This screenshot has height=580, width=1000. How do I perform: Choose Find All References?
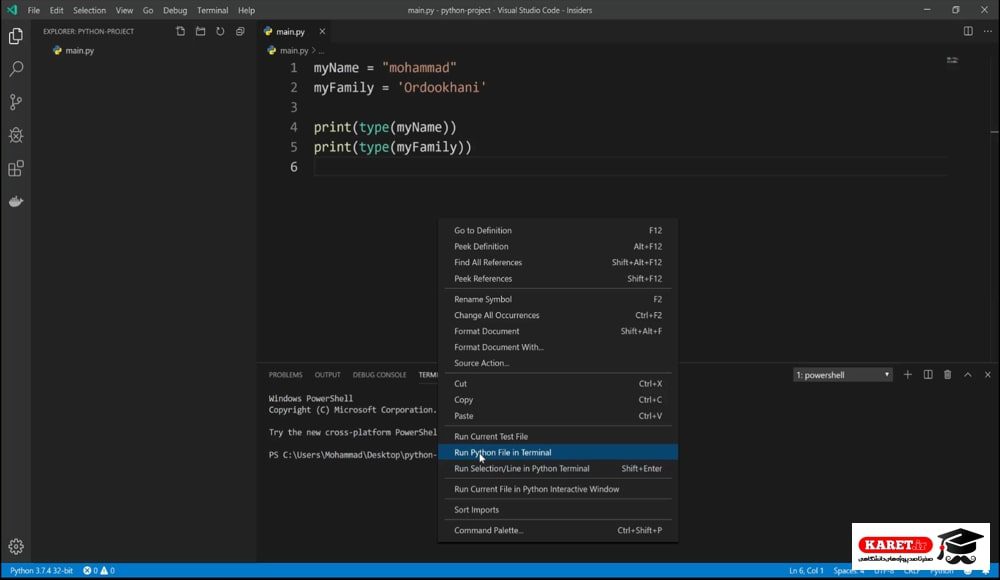click(557, 262)
